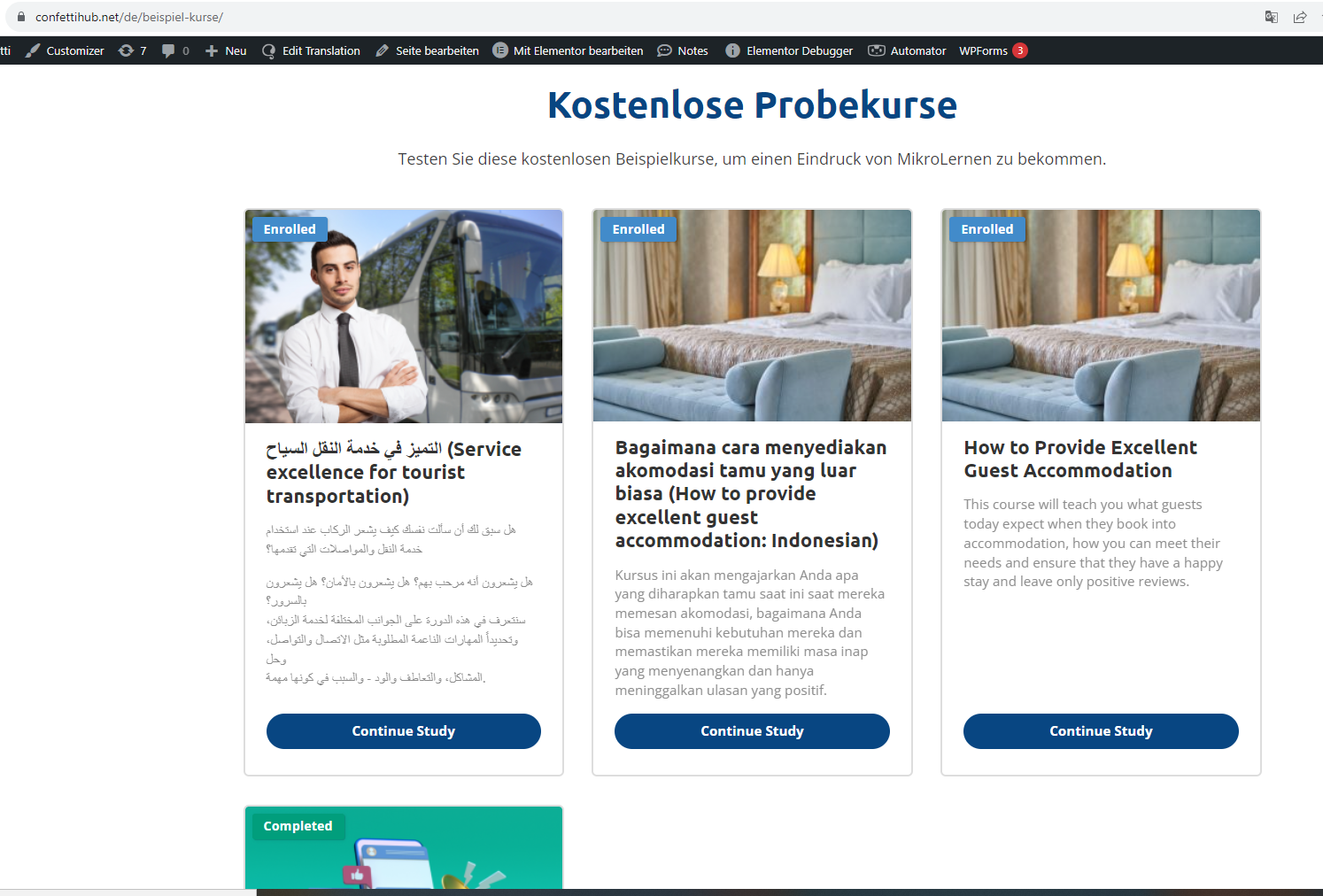Click the bus driver course thumbnail

(x=404, y=316)
